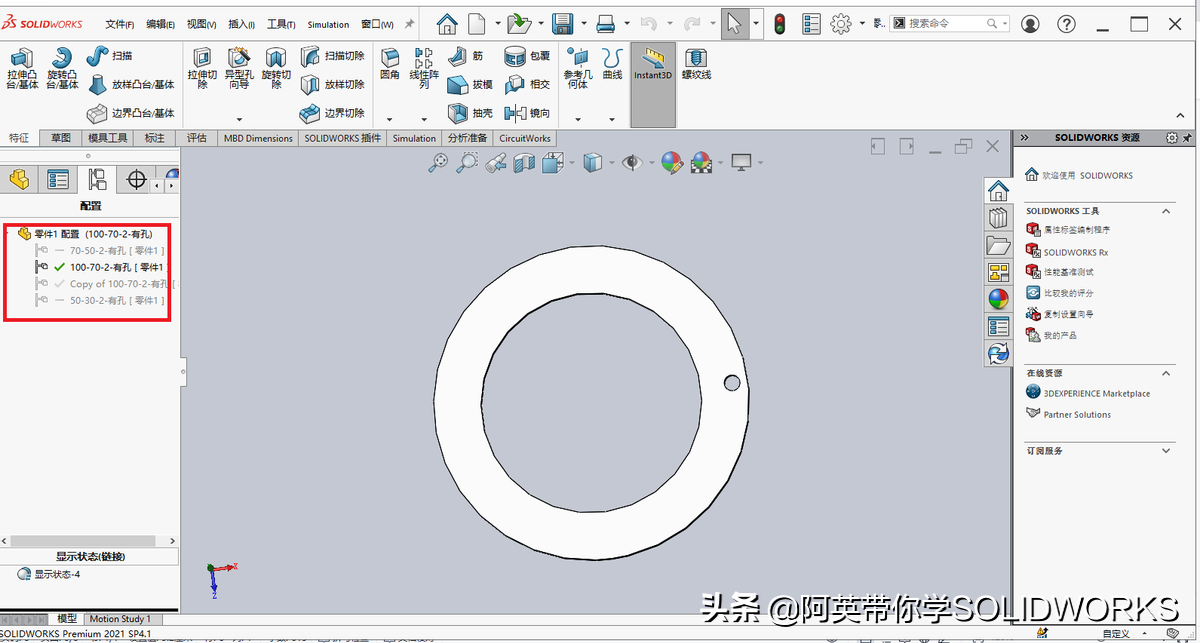The image size is (1200, 643).
Task: Open the 文件(F) menu
Action: [x=120, y=24]
